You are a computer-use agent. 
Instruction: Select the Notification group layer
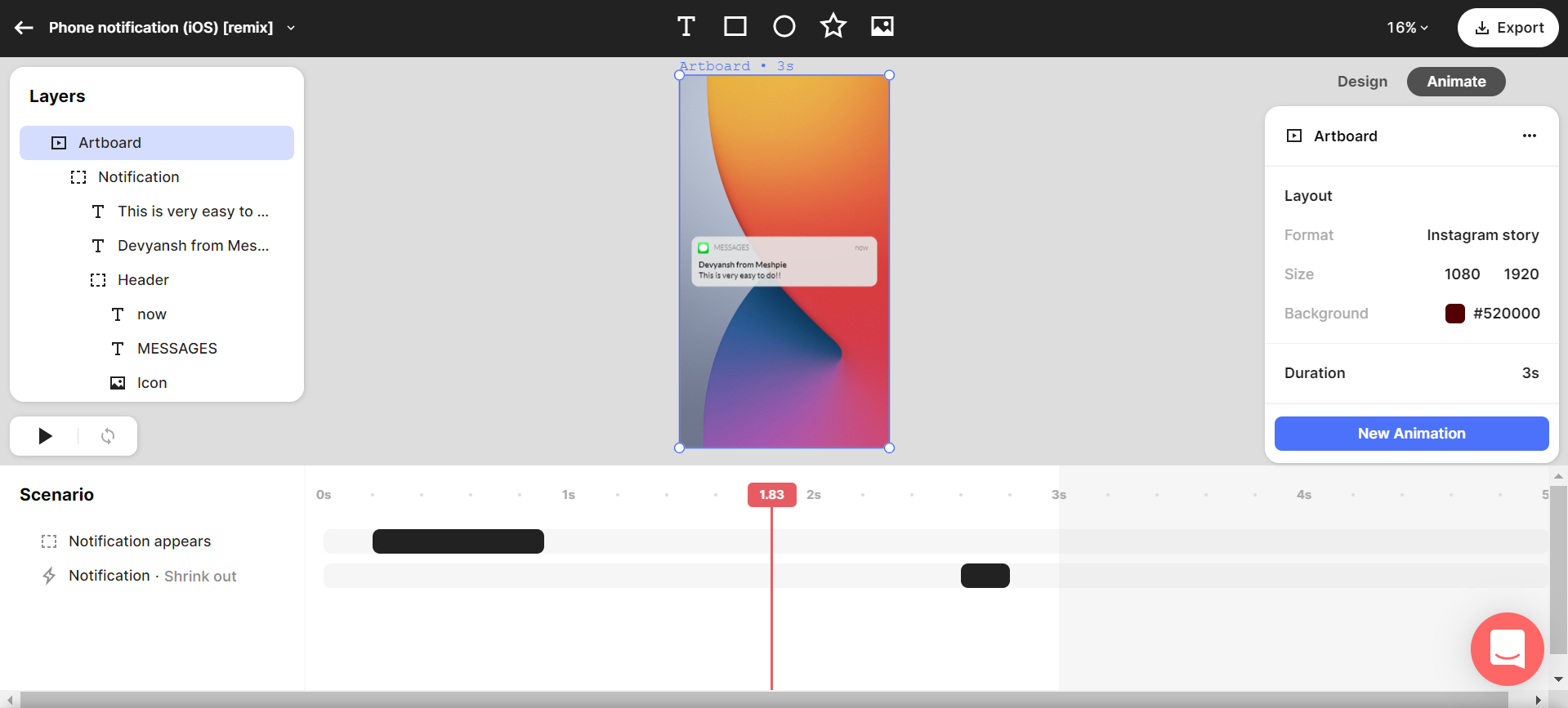click(157, 177)
